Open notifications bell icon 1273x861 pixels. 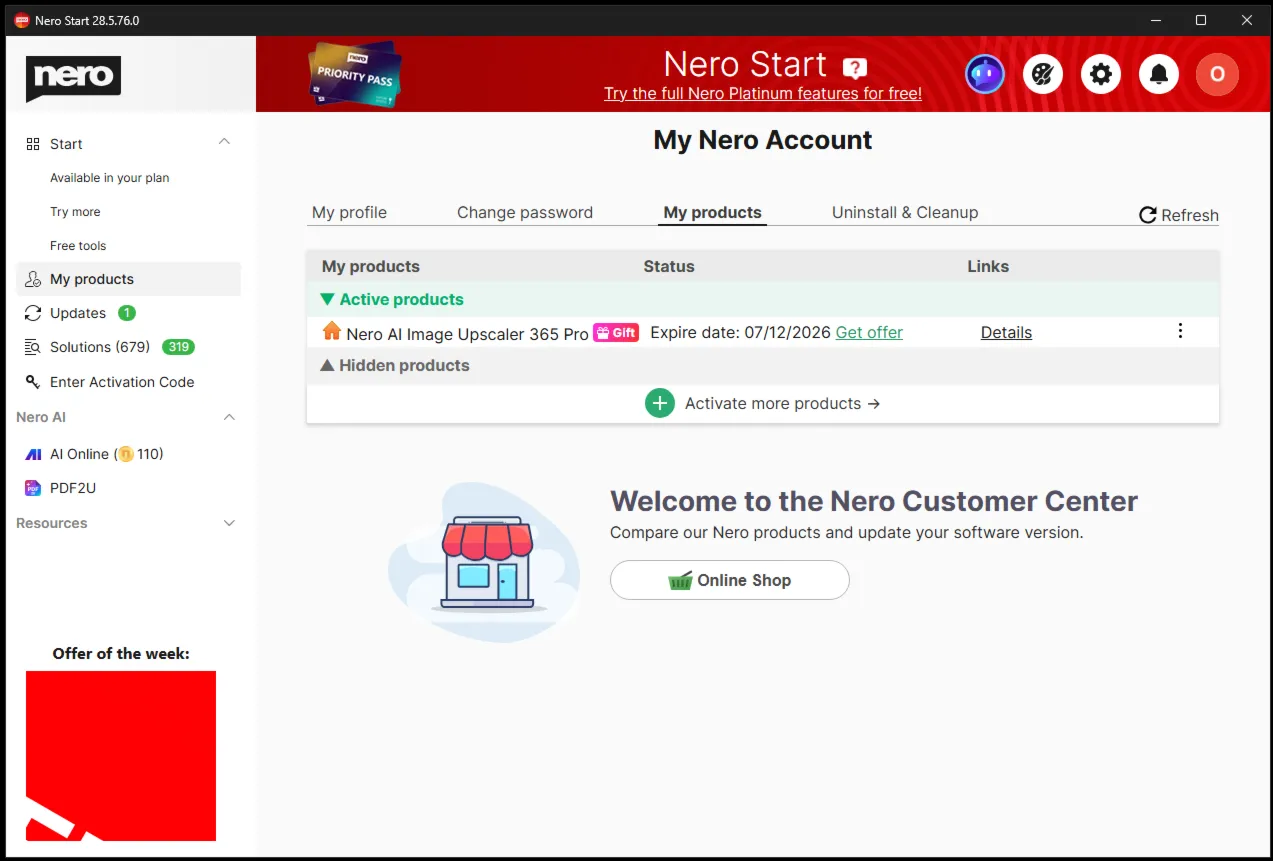click(x=1159, y=74)
